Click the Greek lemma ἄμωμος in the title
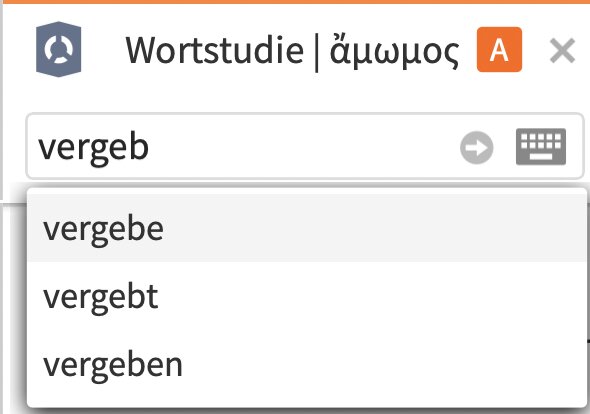590x414 pixels. 394,50
